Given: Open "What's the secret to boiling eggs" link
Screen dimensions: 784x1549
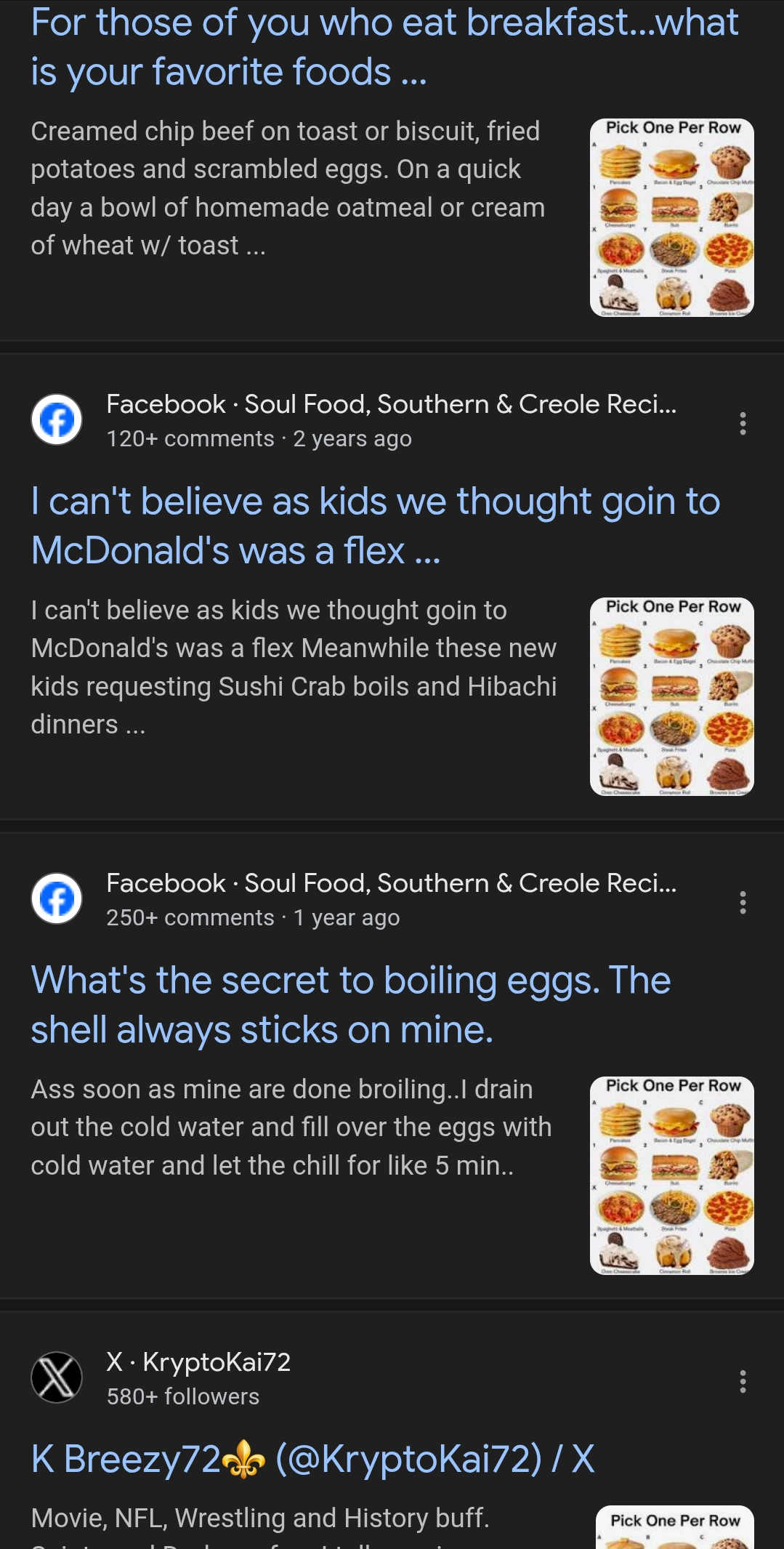Looking at the screenshot, I should [350, 1005].
